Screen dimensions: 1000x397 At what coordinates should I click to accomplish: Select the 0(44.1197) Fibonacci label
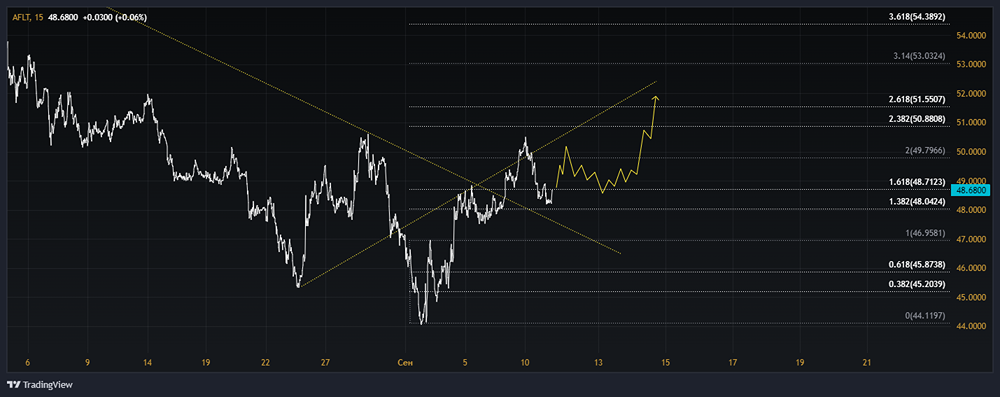coord(925,316)
